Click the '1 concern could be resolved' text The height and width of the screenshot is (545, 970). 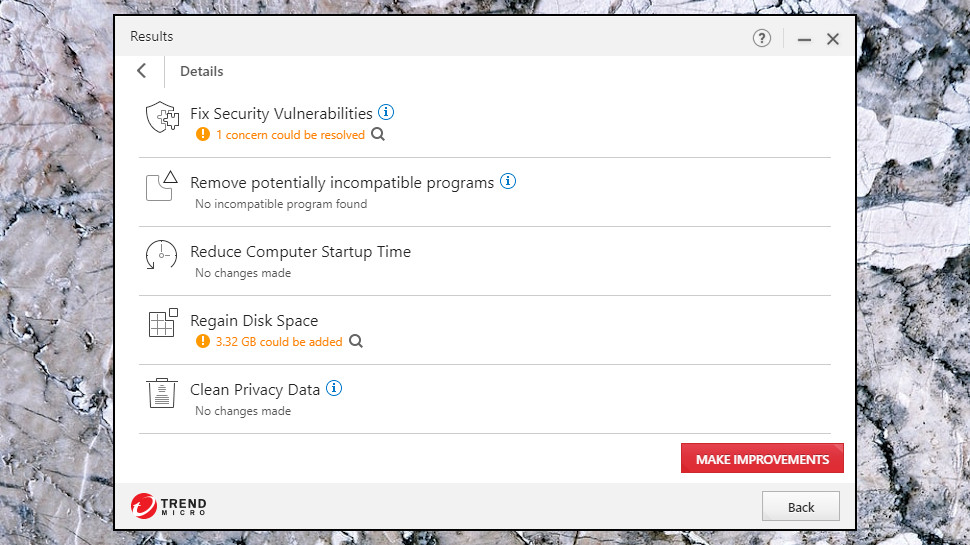point(290,135)
